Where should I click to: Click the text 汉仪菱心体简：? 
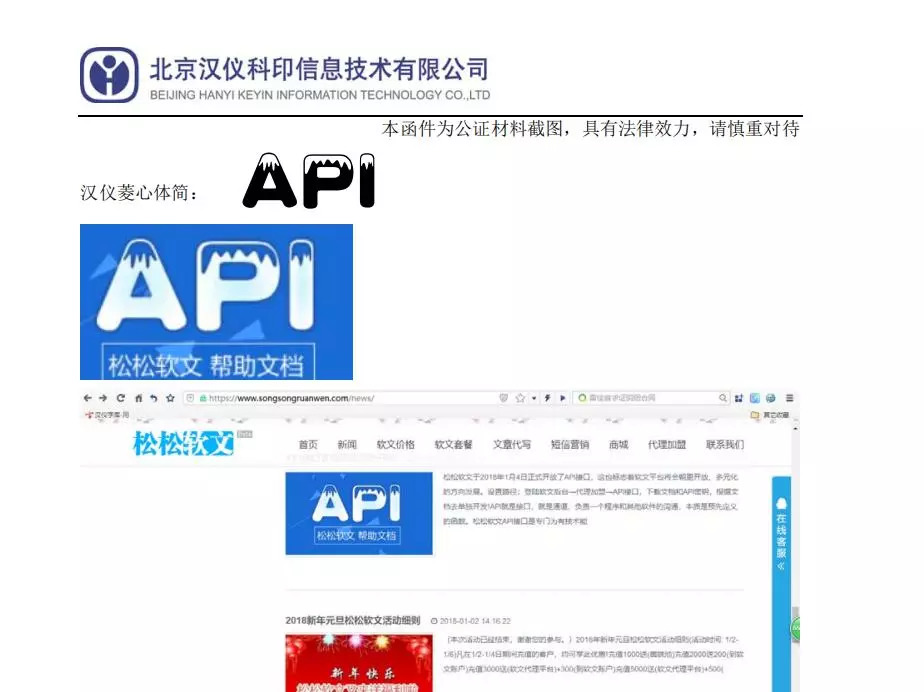coord(139,193)
